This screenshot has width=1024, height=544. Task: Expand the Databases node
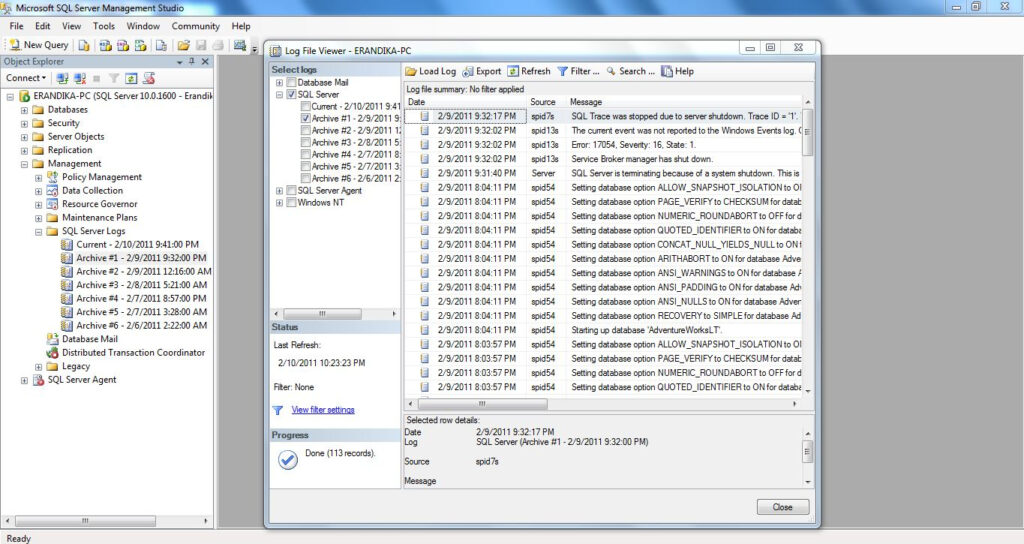coord(24,110)
